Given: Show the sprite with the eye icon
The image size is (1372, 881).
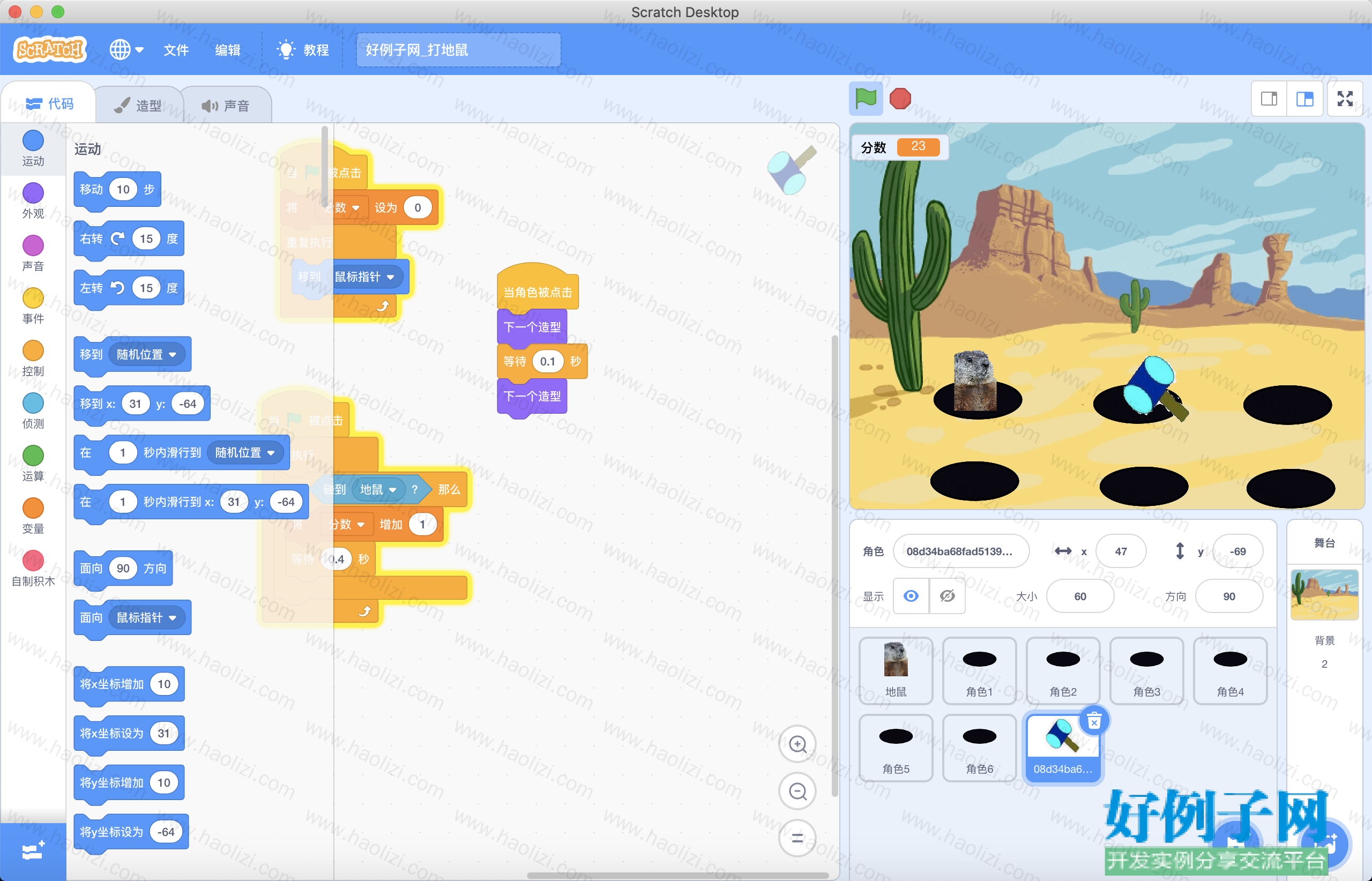Looking at the screenshot, I should click(912, 596).
